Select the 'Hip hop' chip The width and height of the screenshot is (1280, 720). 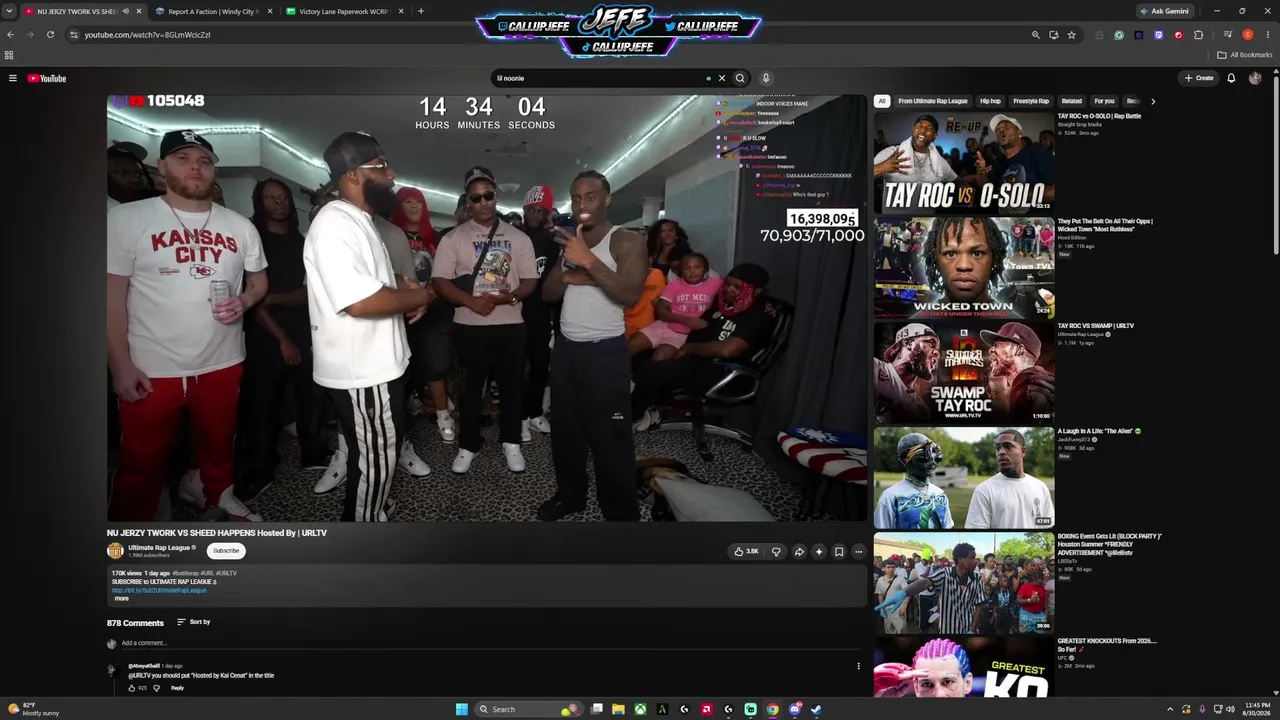[x=990, y=101]
